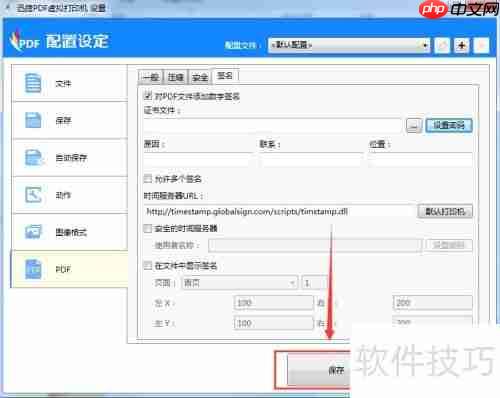The height and width of the screenshot is (398, 500).
Task: Click the PDF label in sidebar
Action: 63,269
